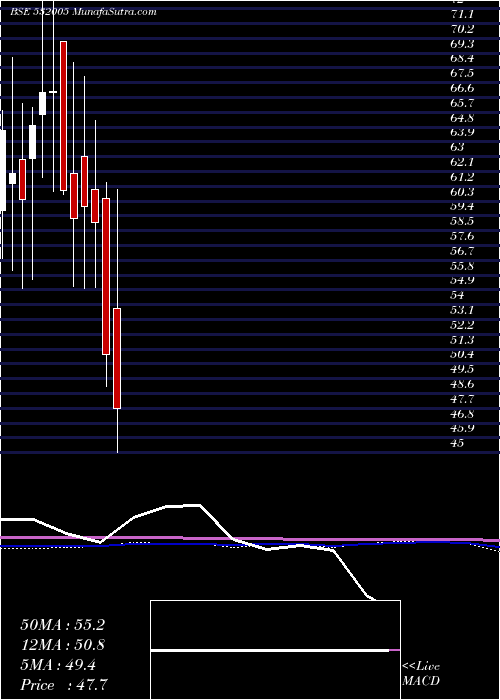Select the 12MA : 50.8 readout

click(62, 645)
